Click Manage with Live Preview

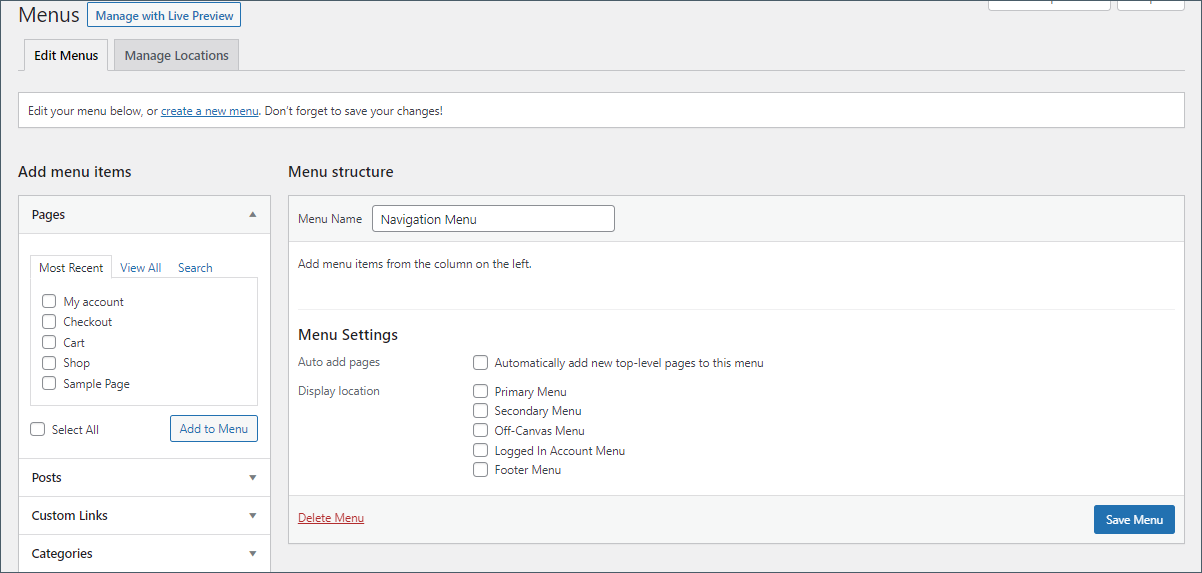(165, 16)
